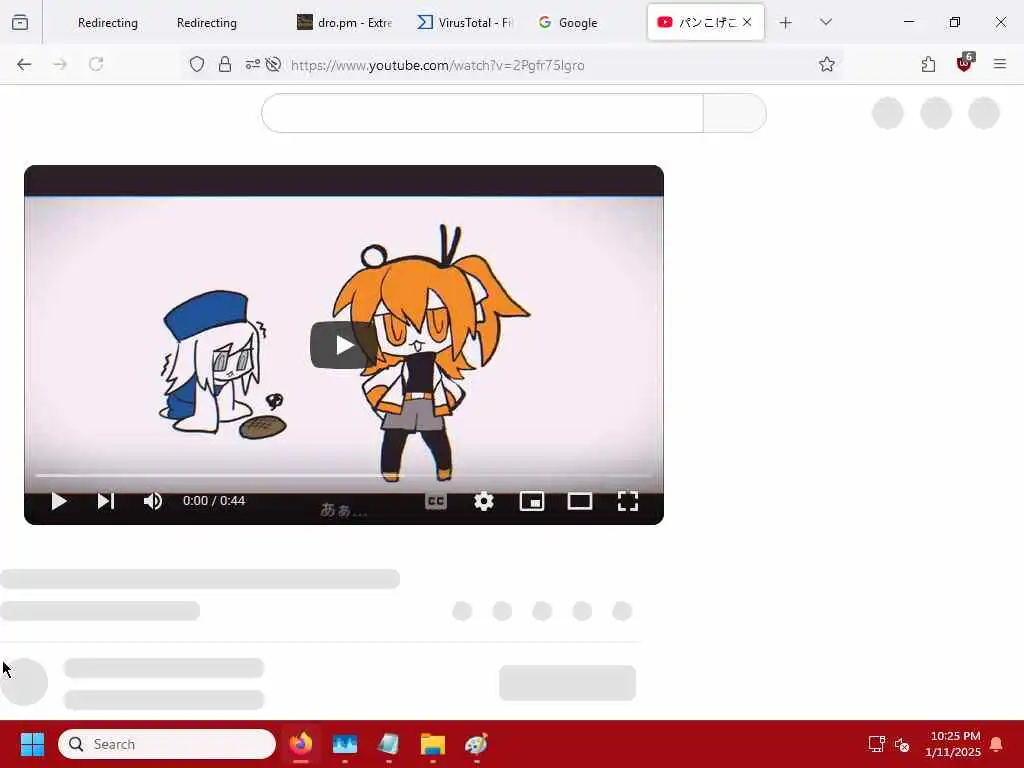This screenshot has height=768, width=1024.
Task: Open the Paint app in taskbar
Action: (476, 744)
